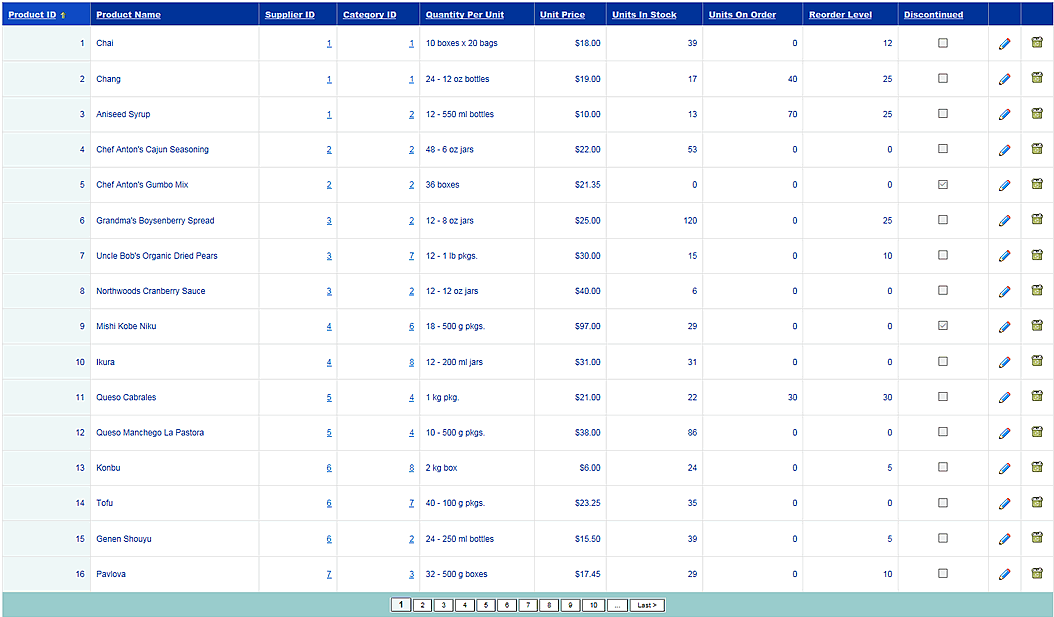Open Supplier ID 7 link for Pavlova
This screenshot has height=617, width=1054.
click(328, 575)
